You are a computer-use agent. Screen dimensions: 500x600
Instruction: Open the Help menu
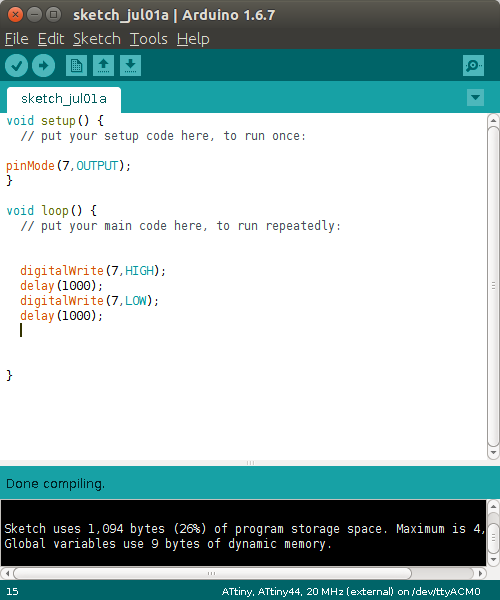tap(193, 39)
